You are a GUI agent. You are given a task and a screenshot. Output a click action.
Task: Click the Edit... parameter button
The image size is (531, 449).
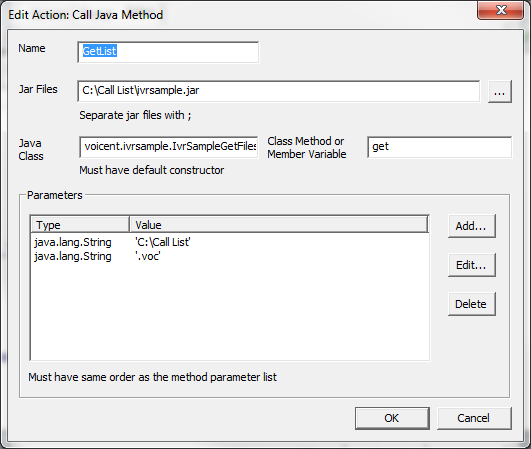[x=472, y=265]
